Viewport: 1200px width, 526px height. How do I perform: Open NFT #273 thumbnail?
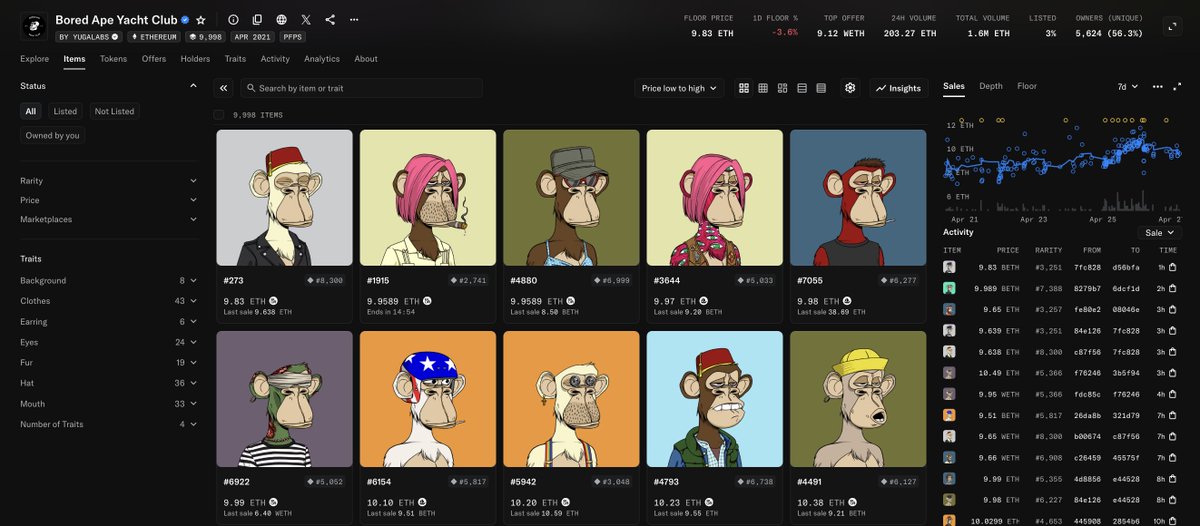[x=284, y=198]
